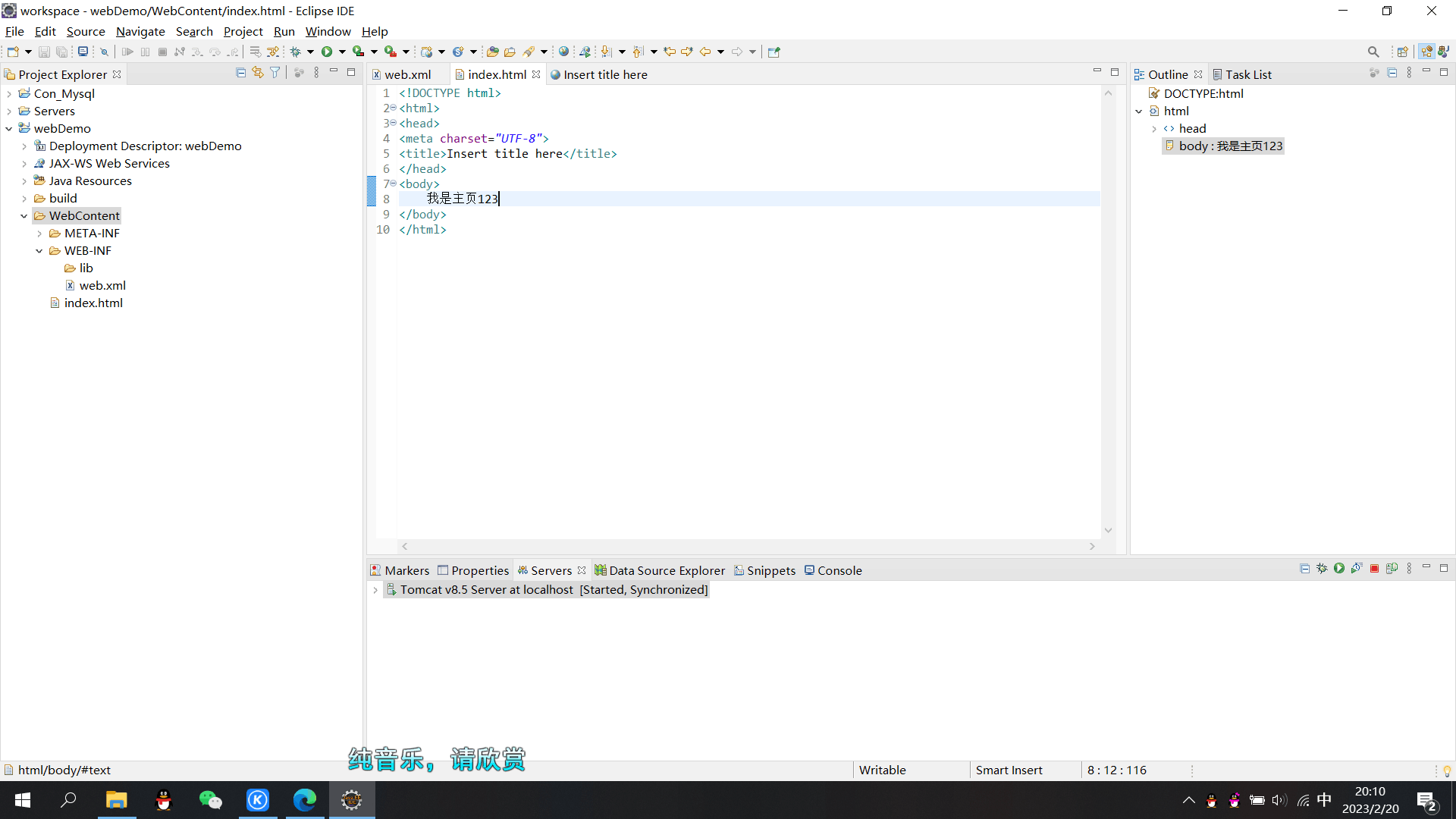Open the web browser globe icon
The width and height of the screenshot is (1456, 819).
pyautogui.click(x=563, y=52)
